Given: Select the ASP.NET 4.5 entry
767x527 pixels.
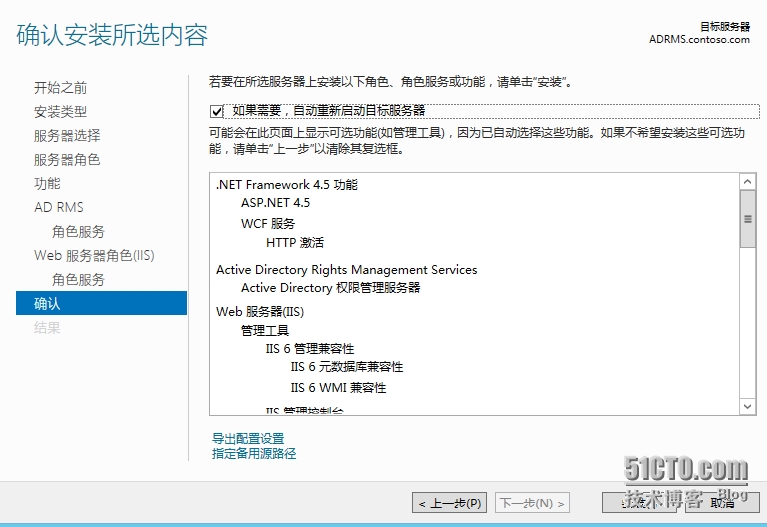Looking at the screenshot, I should (275, 203).
